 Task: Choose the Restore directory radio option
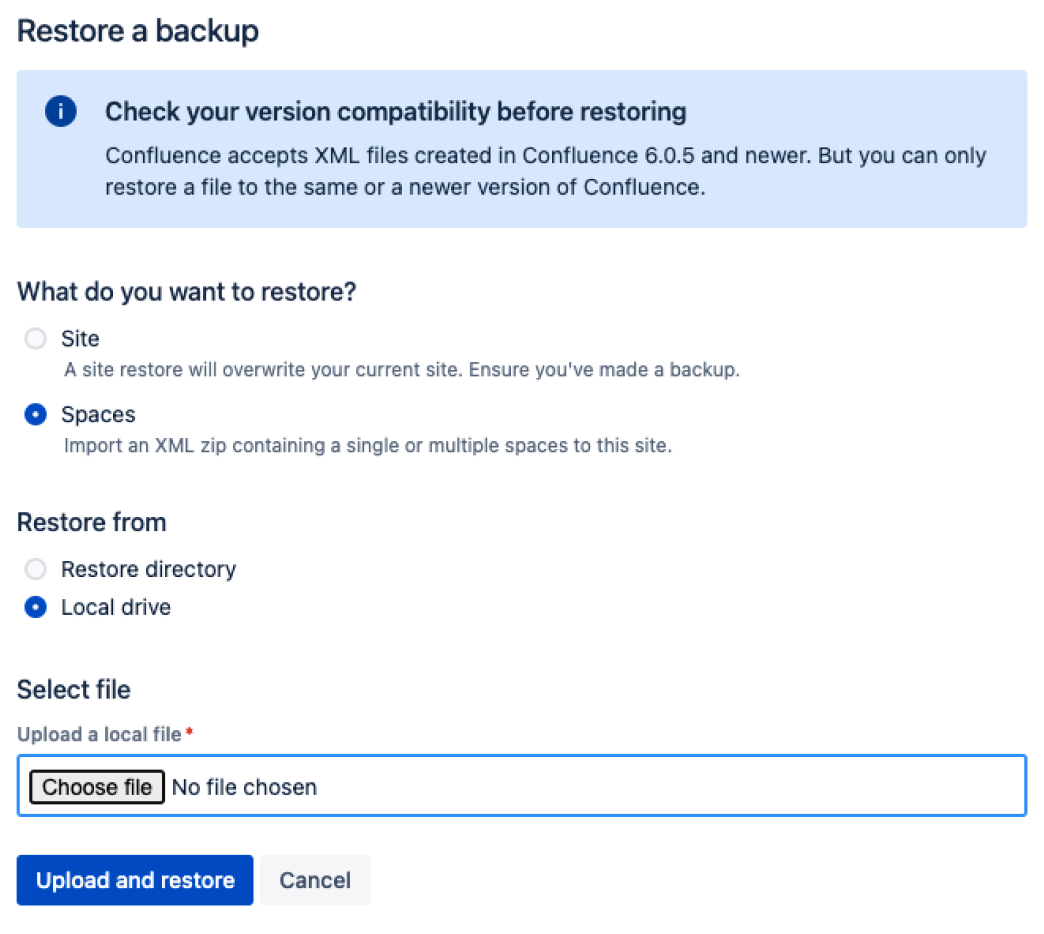tap(36, 569)
